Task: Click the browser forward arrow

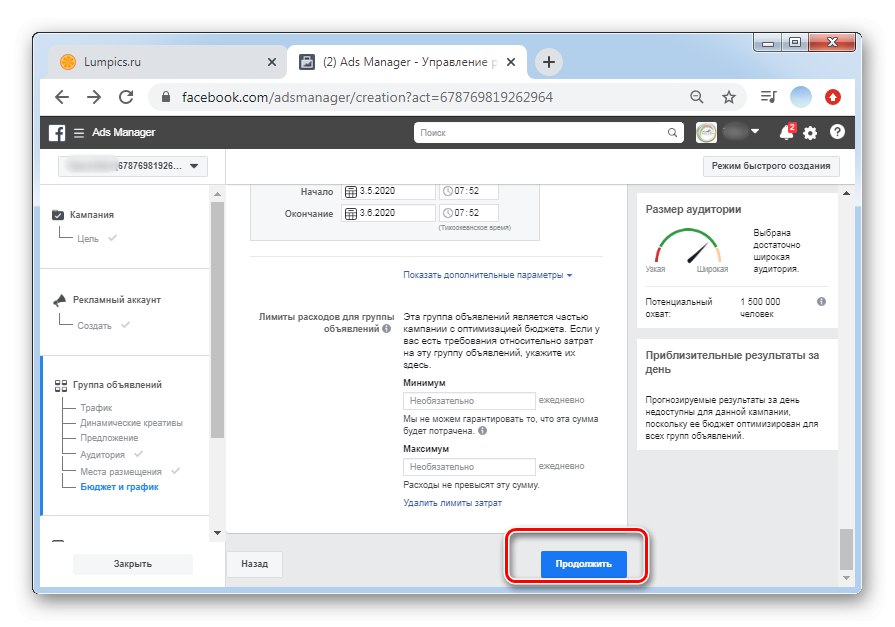Action: (94, 97)
